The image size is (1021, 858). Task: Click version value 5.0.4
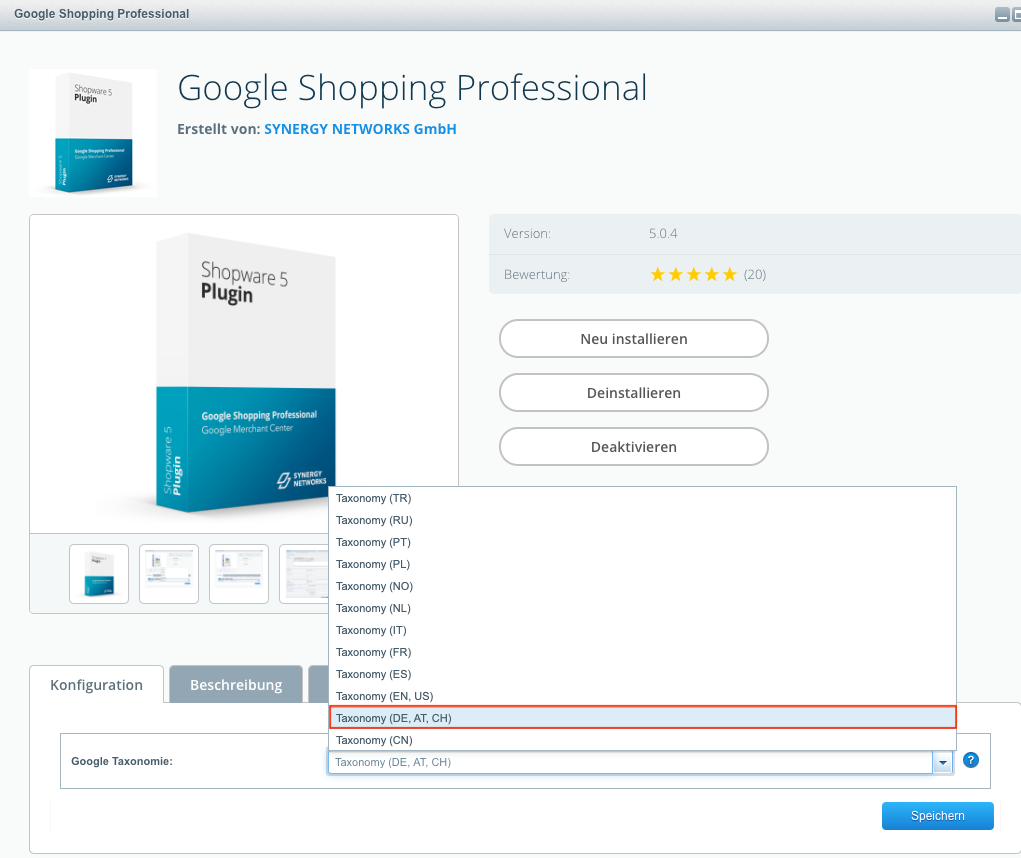(663, 234)
